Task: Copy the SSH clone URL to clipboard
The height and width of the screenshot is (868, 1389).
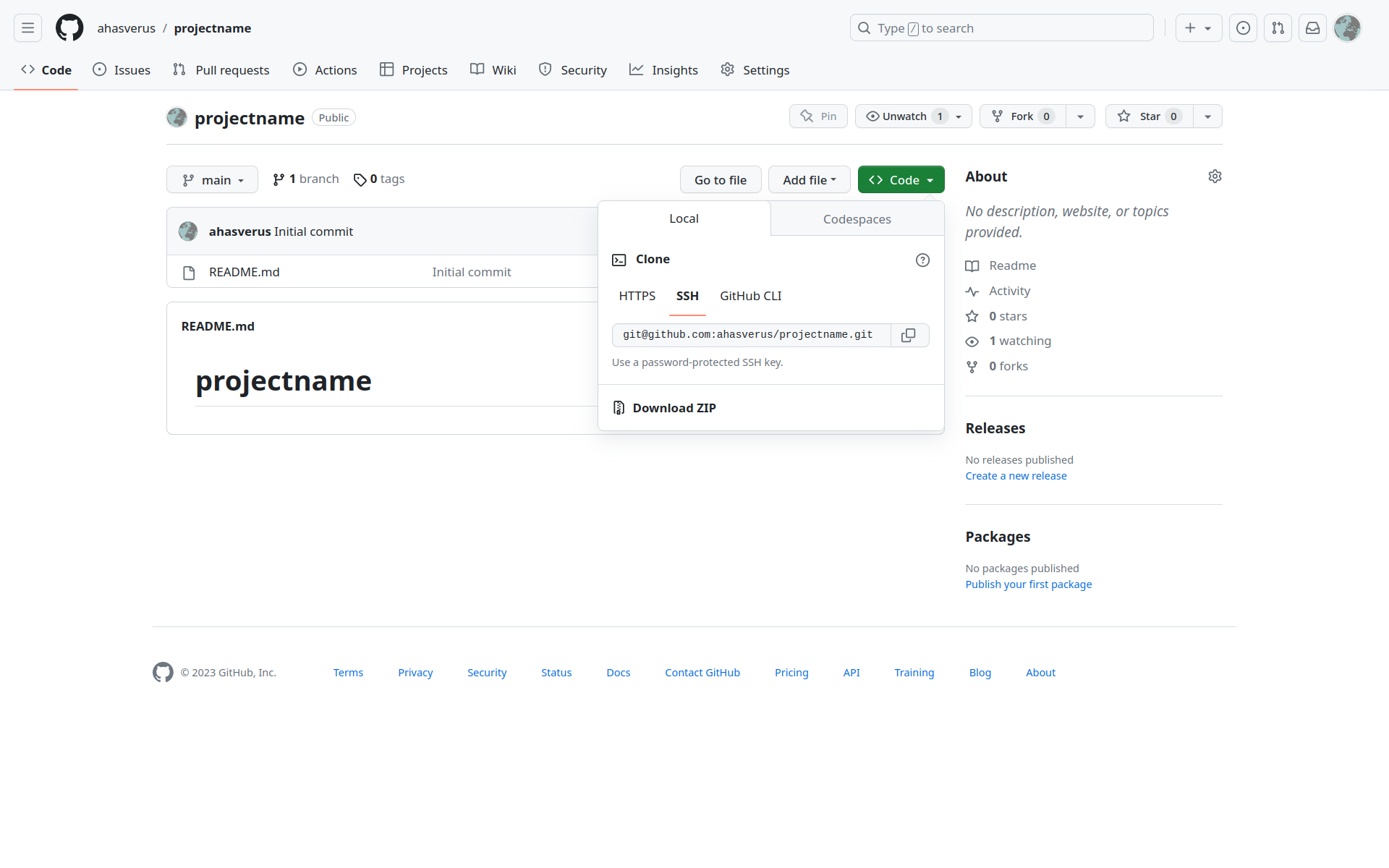Action: coord(909,335)
